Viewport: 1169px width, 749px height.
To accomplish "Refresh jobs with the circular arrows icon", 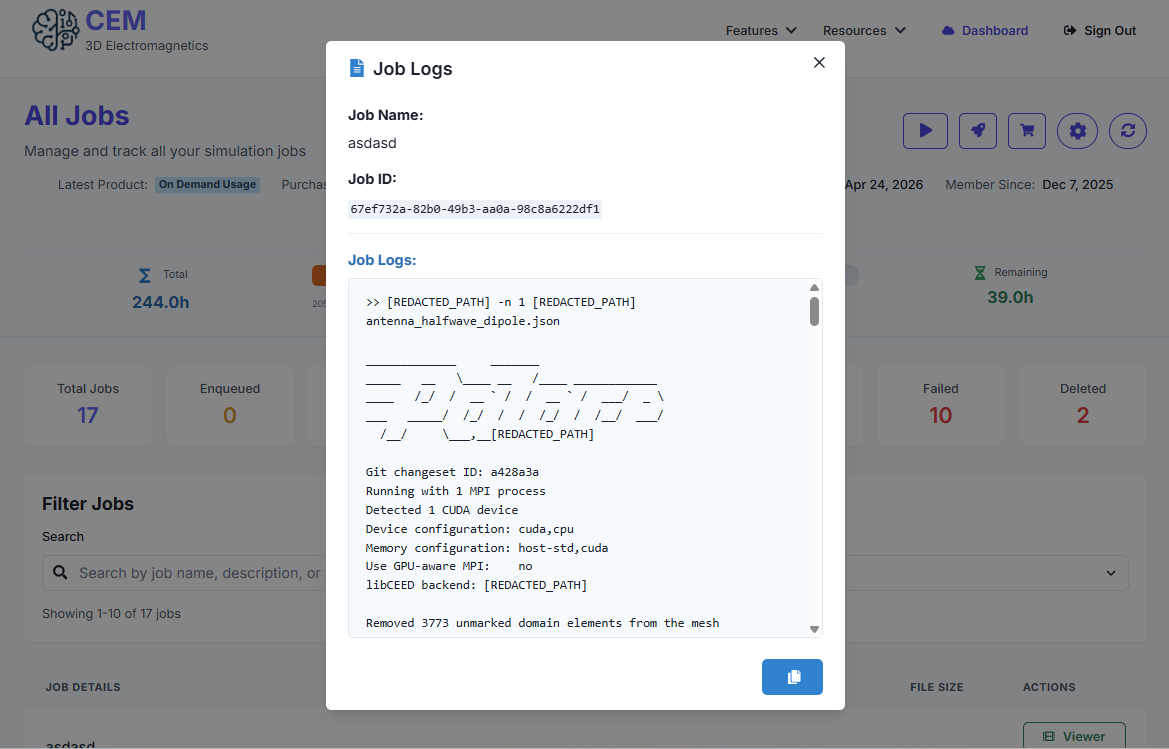I will 1127,131.
